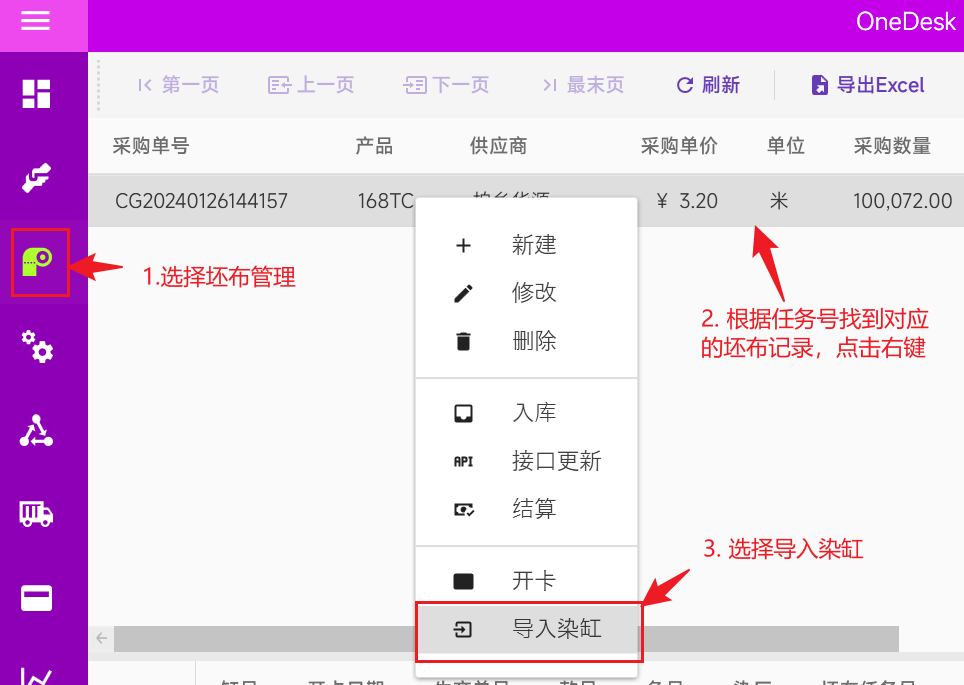
Task: Open the gears settings sidebar icon
Action: point(37,346)
